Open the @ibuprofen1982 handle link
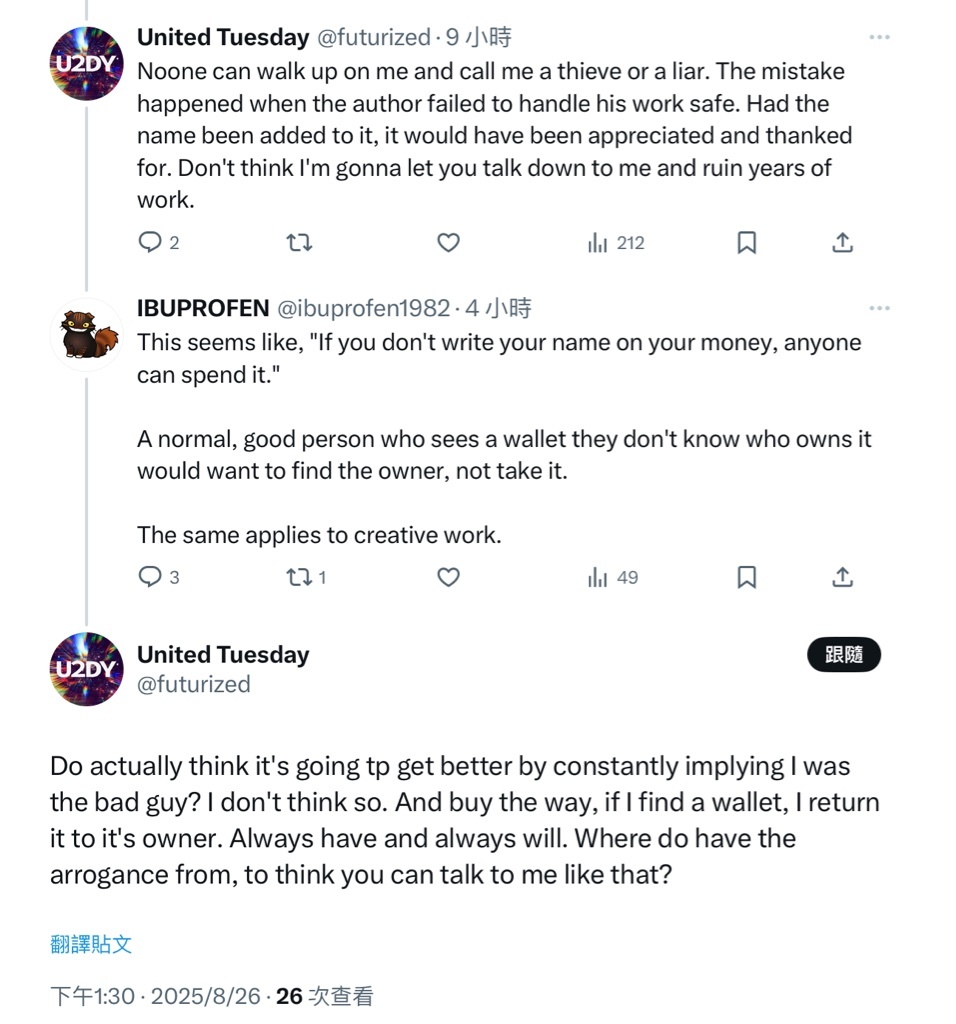The width and height of the screenshot is (956, 1024). (363, 309)
